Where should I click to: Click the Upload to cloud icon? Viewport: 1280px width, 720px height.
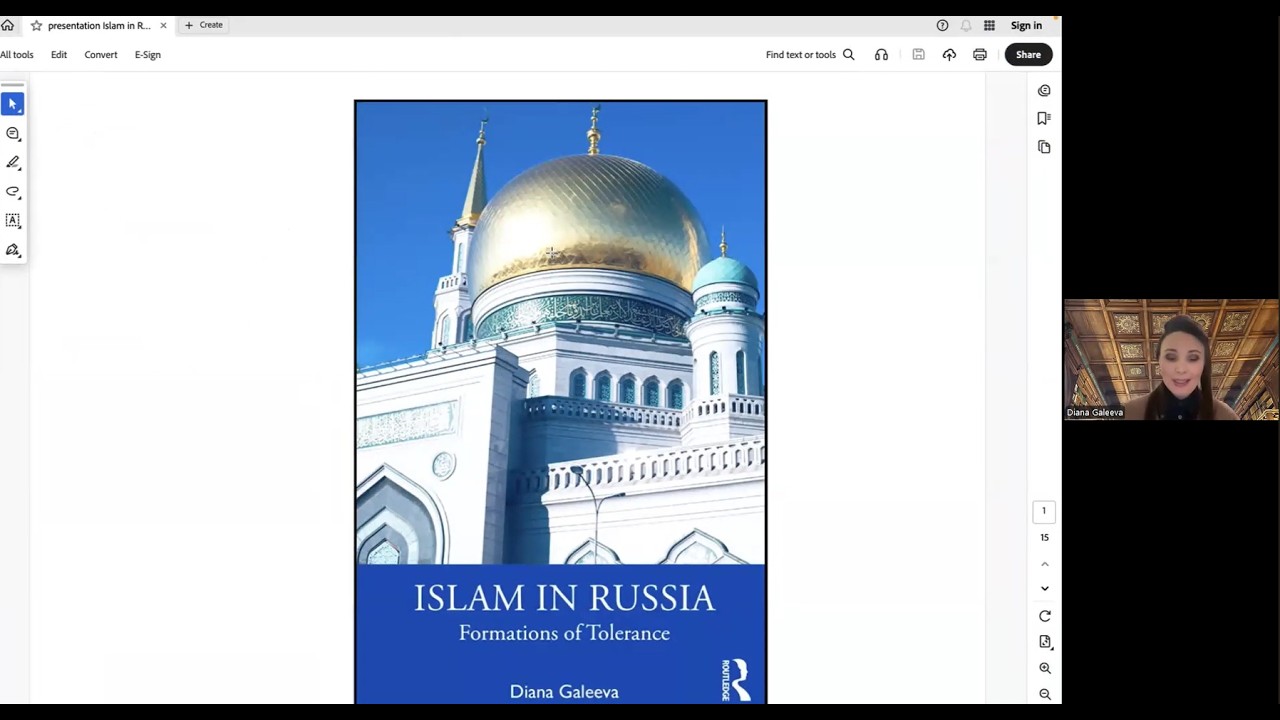949,55
